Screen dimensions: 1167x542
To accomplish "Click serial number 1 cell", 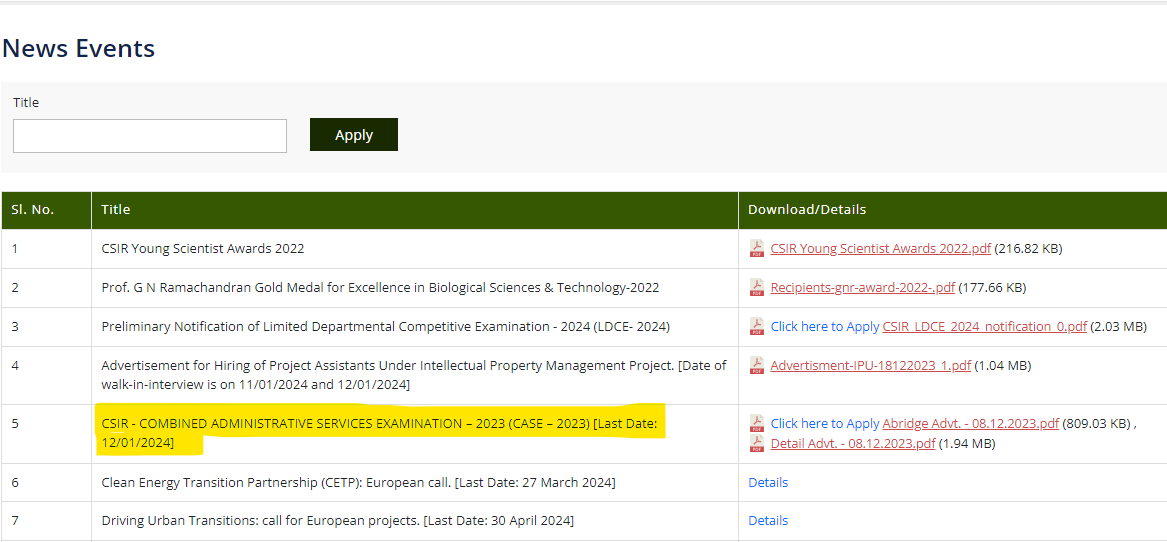I will pyautogui.click(x=46, y=249).
